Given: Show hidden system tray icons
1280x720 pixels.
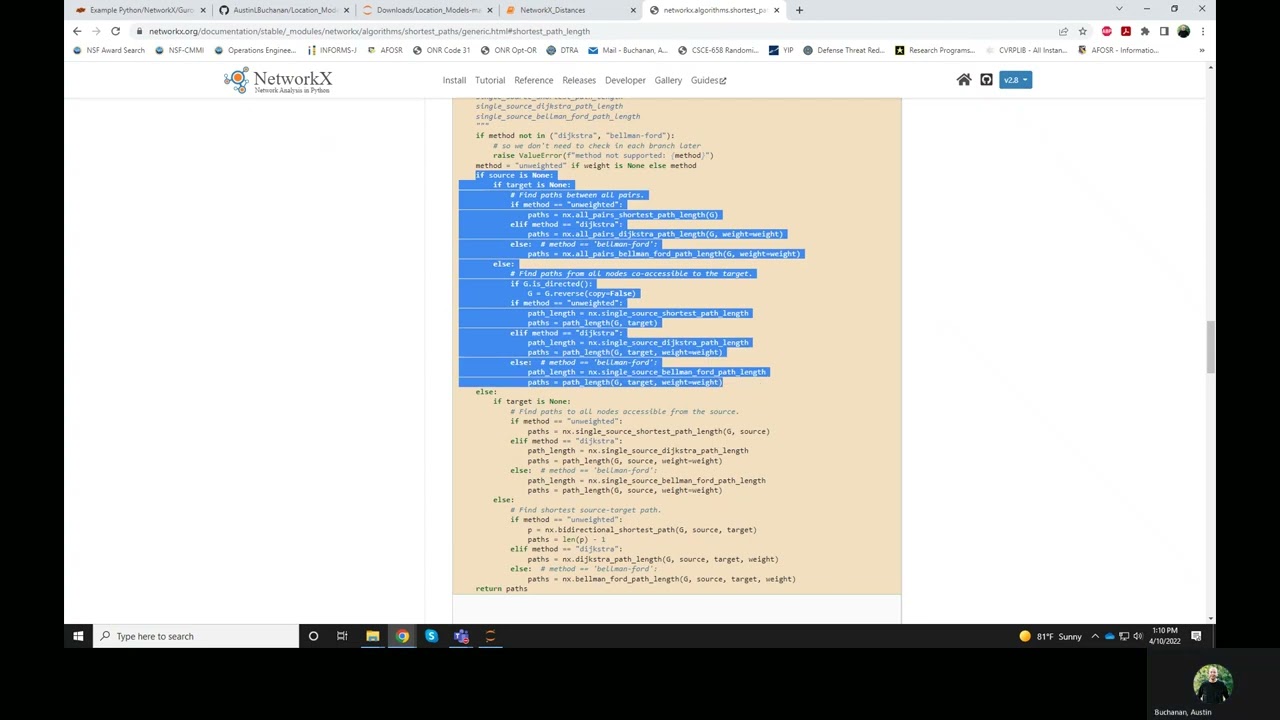Looking at the screenshot, I should pyautogui.click(x=1095, y=636).
